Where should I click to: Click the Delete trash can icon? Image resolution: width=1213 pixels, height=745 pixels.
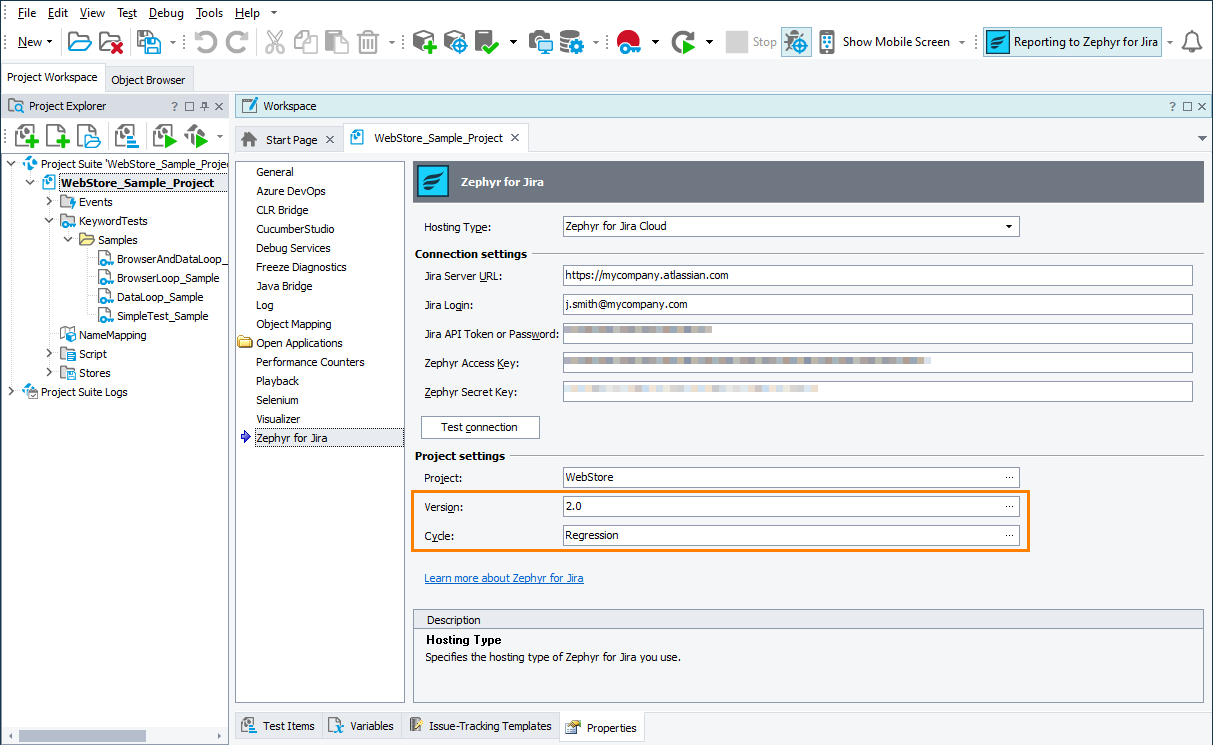(368, 42)
